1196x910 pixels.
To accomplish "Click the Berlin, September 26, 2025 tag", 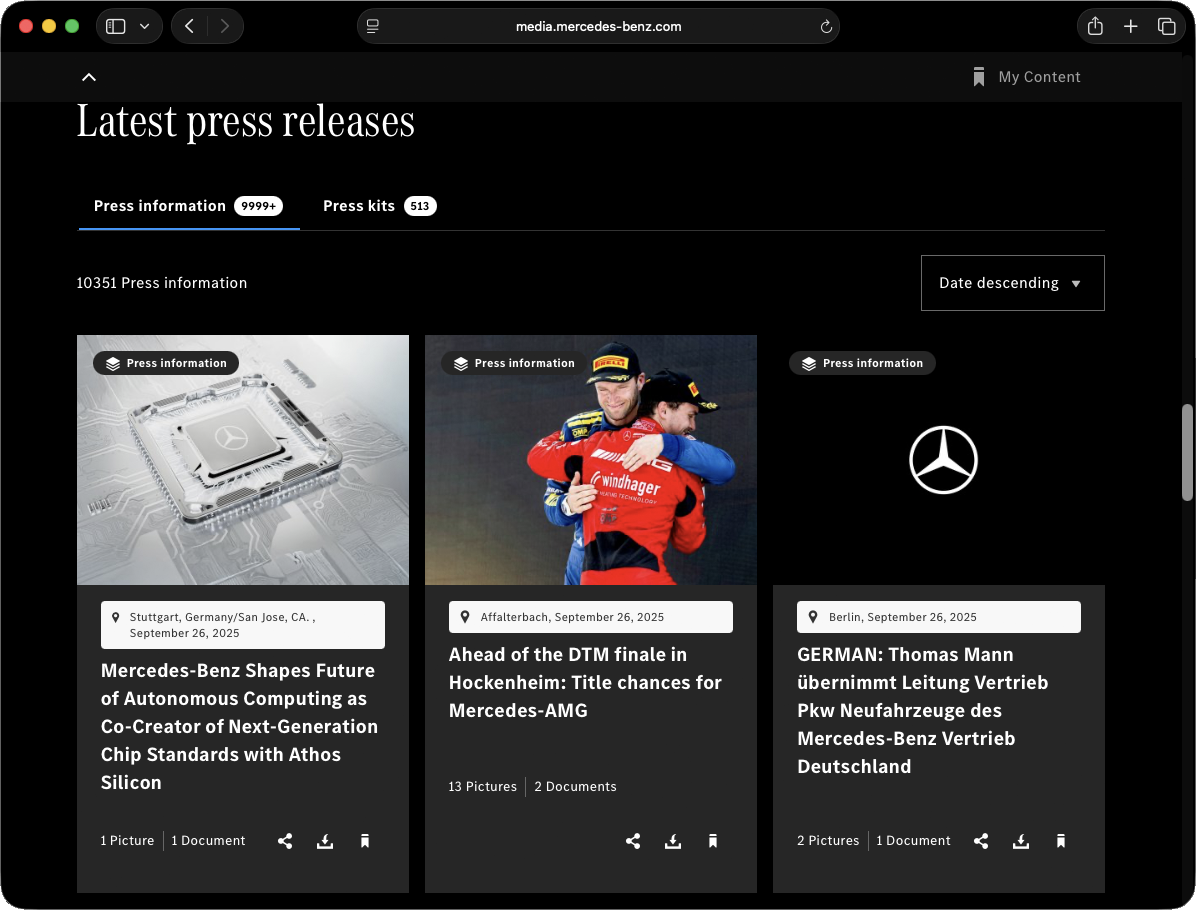I will 938,617.
